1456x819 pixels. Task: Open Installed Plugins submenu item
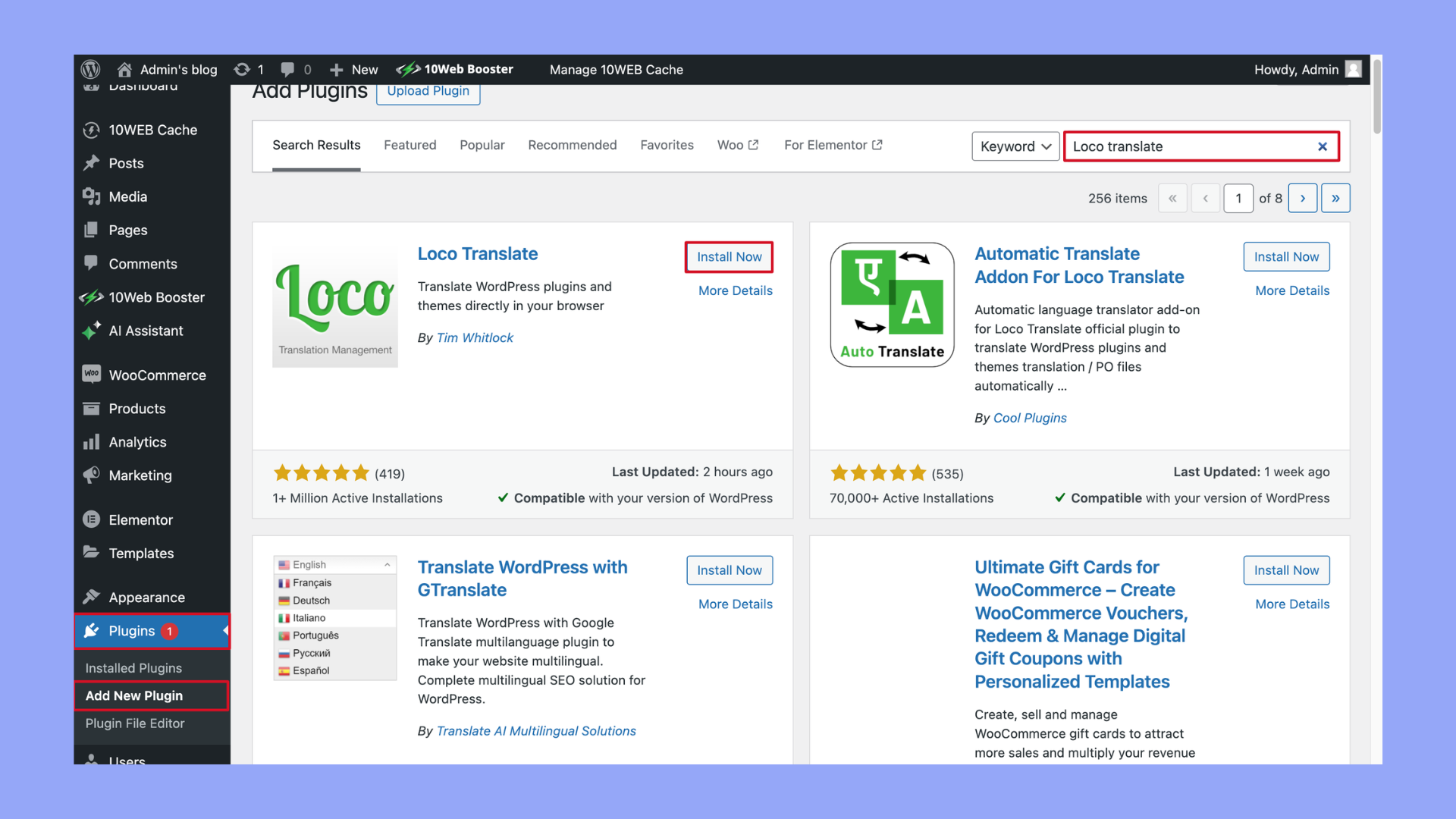tap(133, 668)
